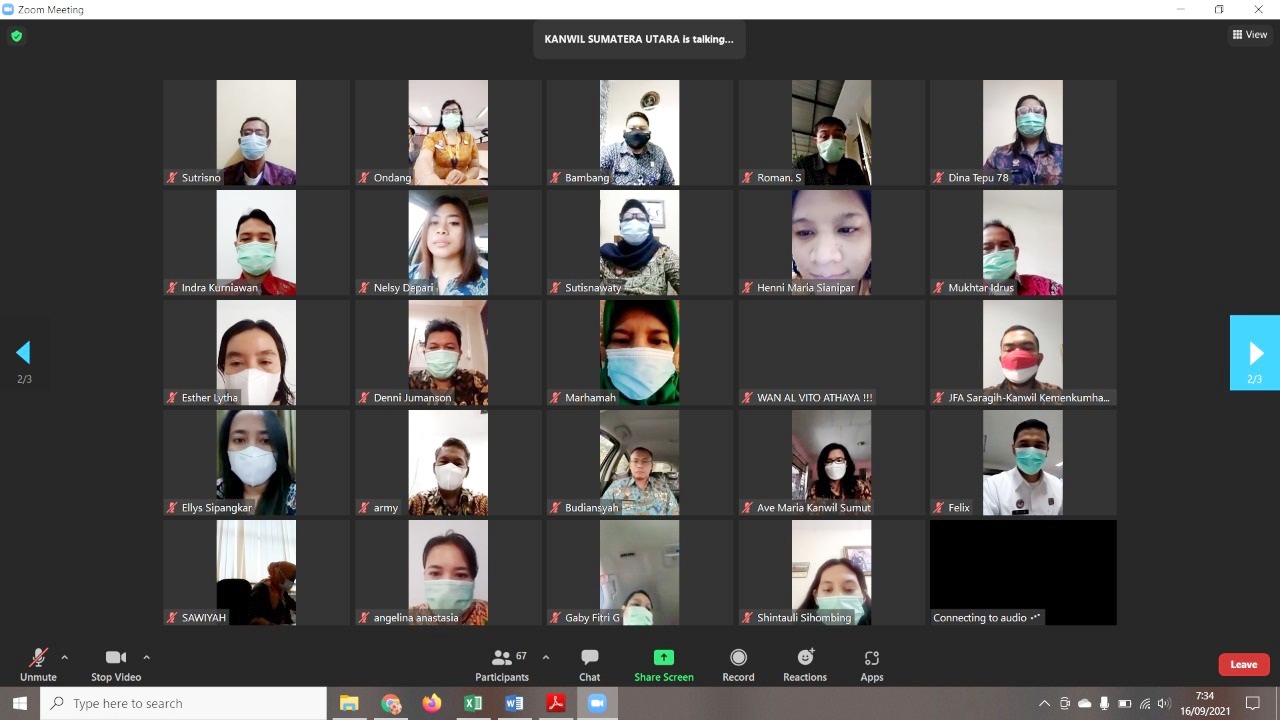The height and width of the screenshot is (720, 1280).
Task: Expand audio options arrow beside Unmute
Action: tap(65, 657)
